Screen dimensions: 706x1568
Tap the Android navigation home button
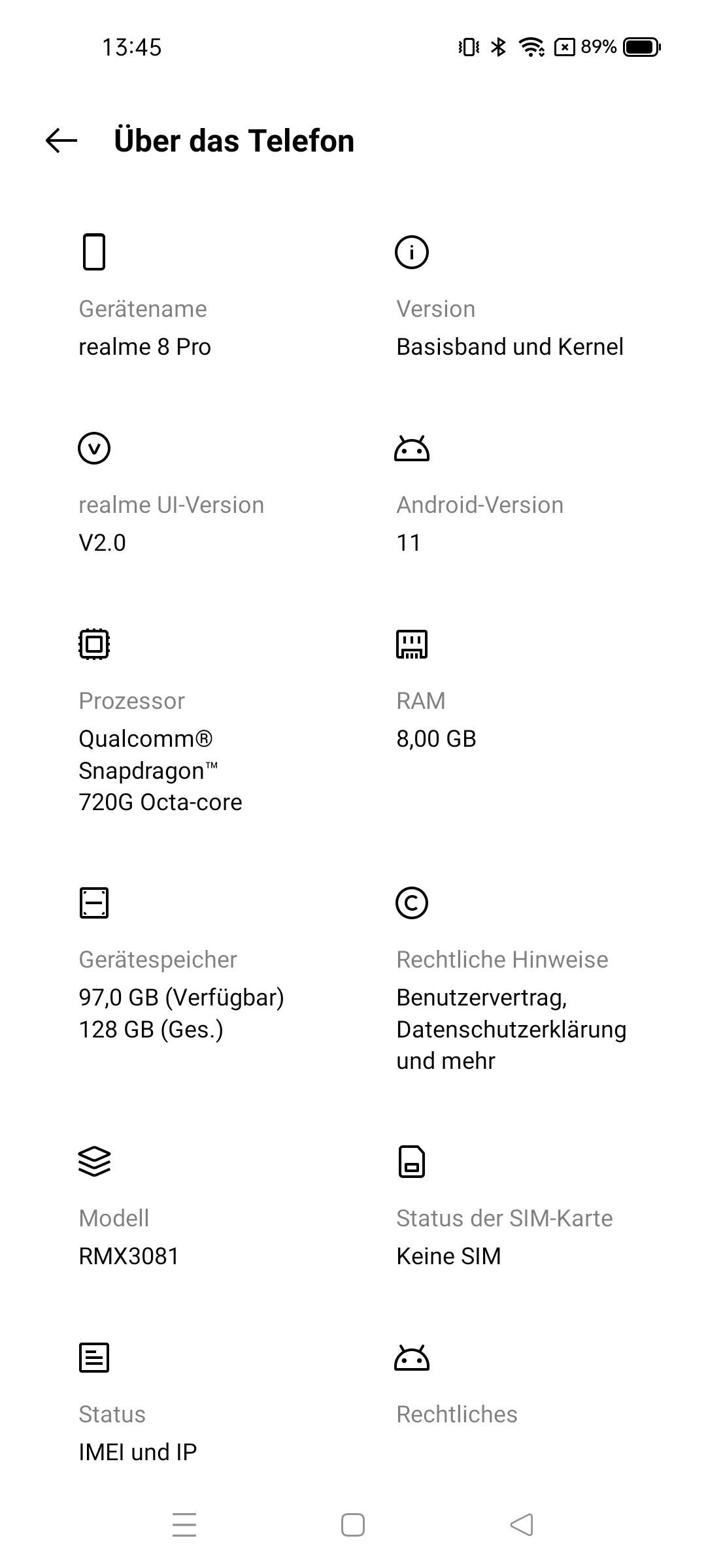click(x=353, y=1525)
